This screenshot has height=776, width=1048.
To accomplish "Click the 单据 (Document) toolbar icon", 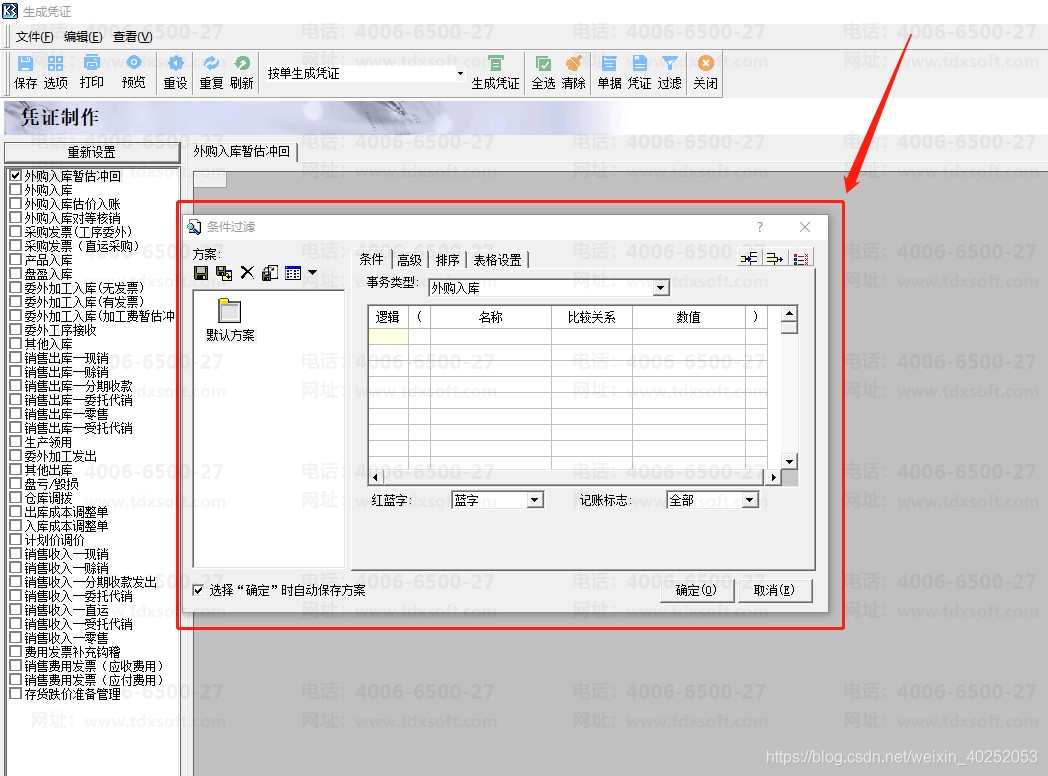I will (609, 72).
